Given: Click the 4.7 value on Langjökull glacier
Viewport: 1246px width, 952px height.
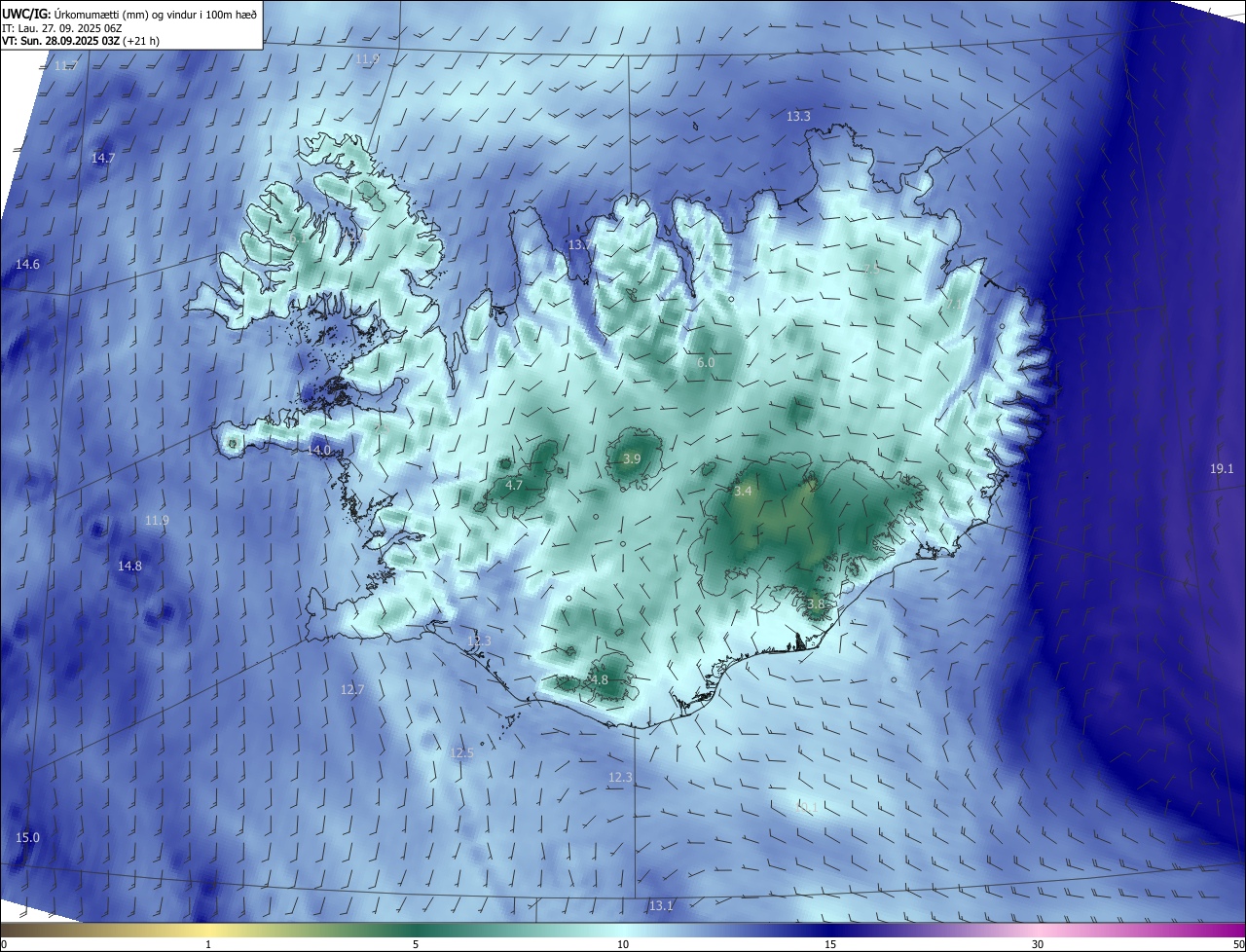Looking at the screenshot, I should (515, 485).
